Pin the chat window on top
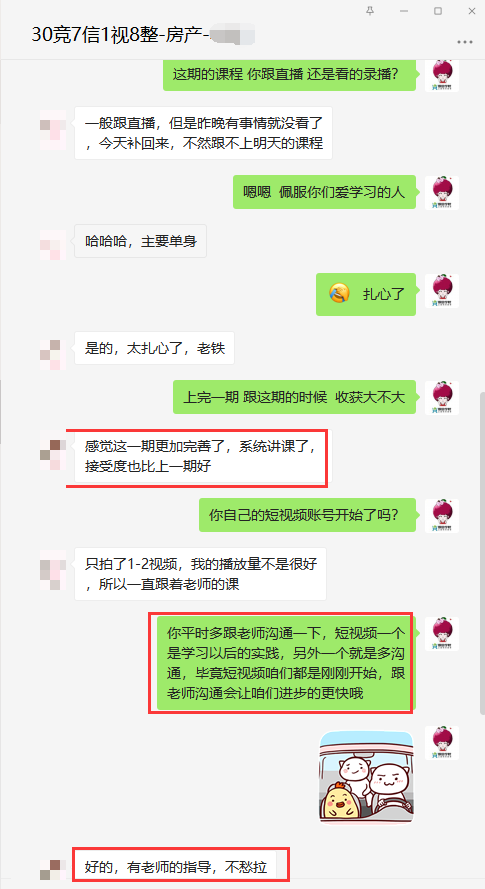 (370, 11)
